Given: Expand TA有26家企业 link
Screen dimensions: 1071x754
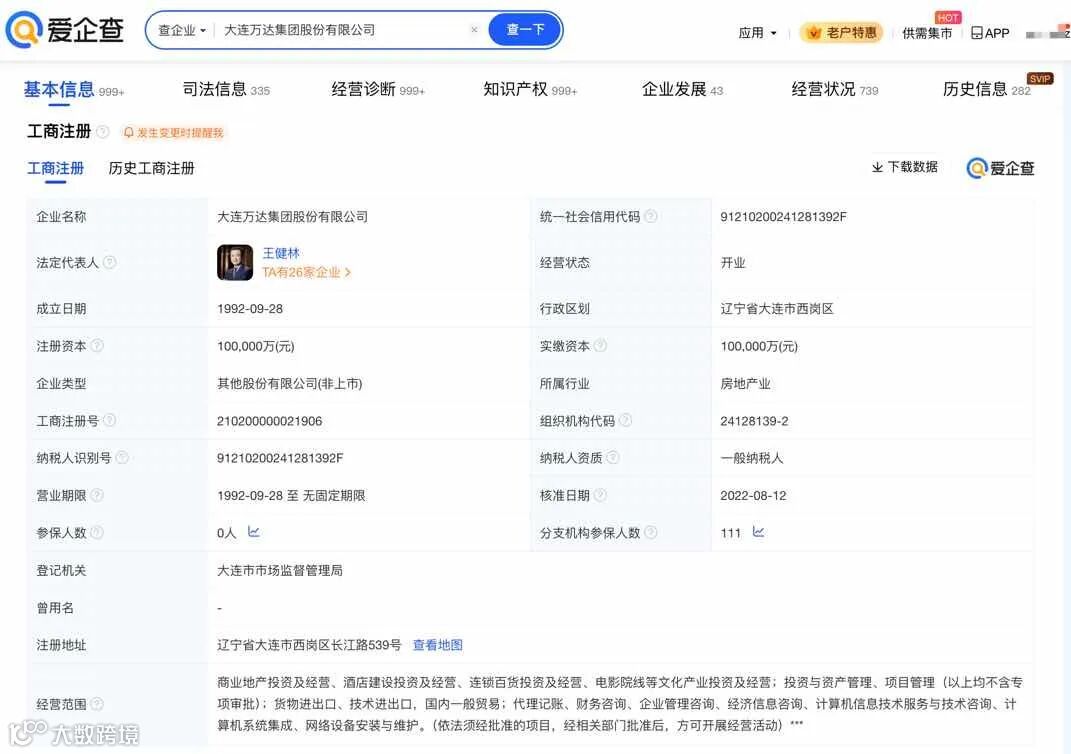Looking at the screenshot, I should (x=307, y=272).
